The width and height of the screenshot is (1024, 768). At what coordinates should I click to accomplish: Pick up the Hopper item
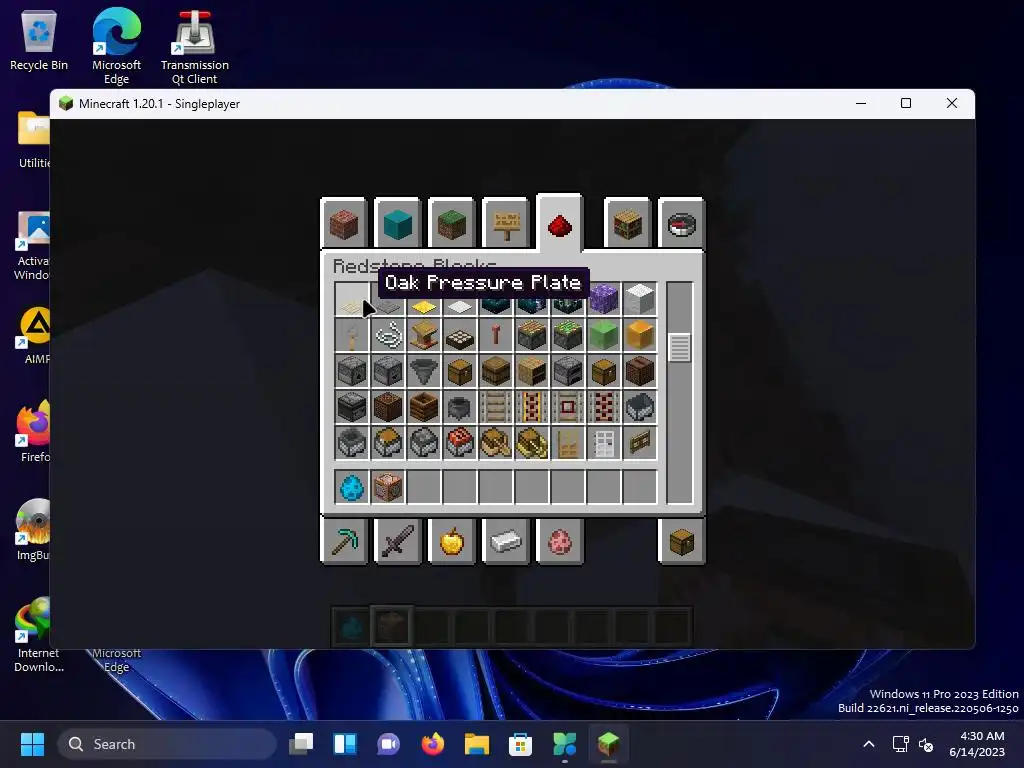click(x=424, y=372)
